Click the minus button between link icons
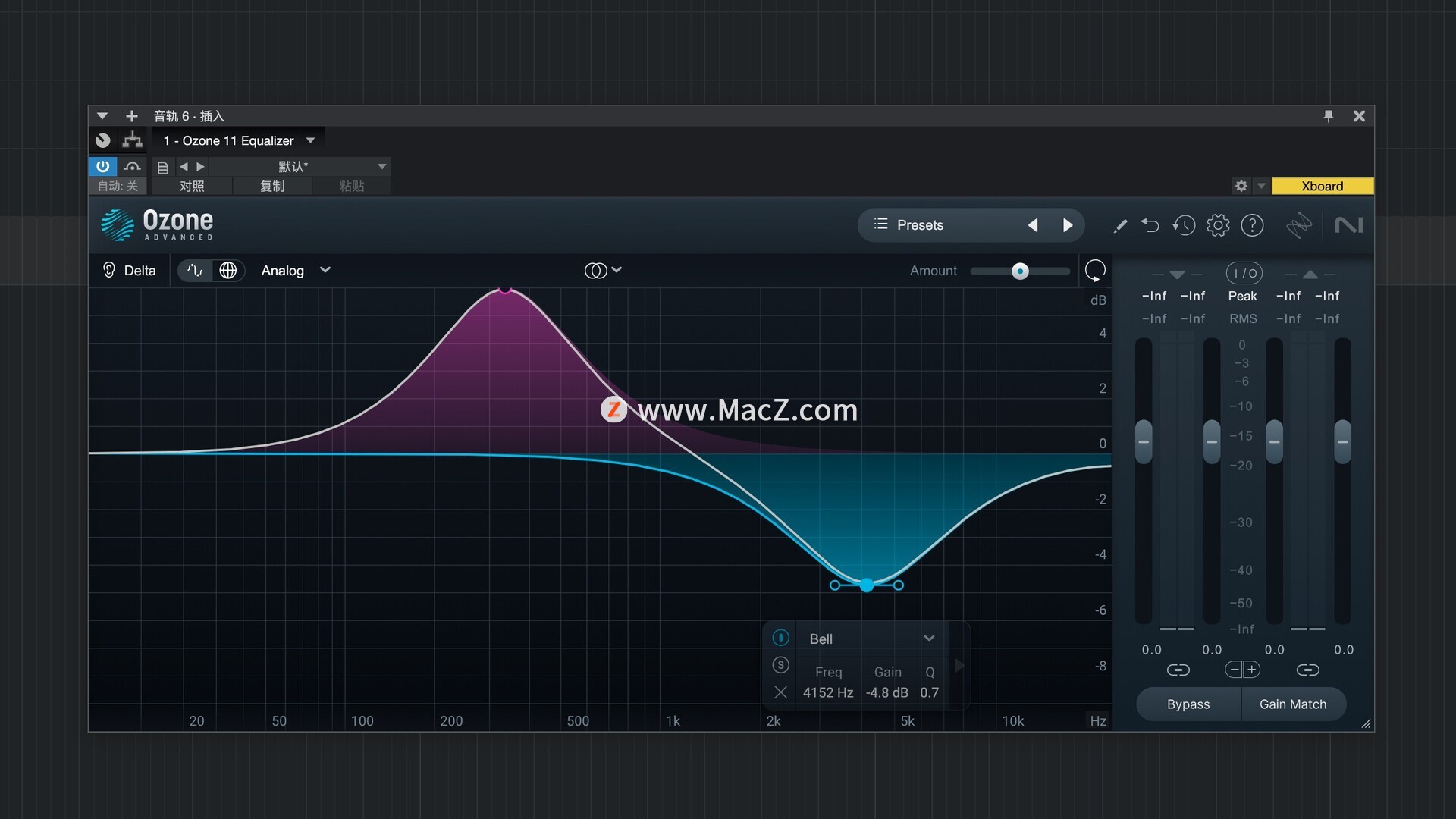This screenshot has height=819, width=1456. pos(1235,669)
